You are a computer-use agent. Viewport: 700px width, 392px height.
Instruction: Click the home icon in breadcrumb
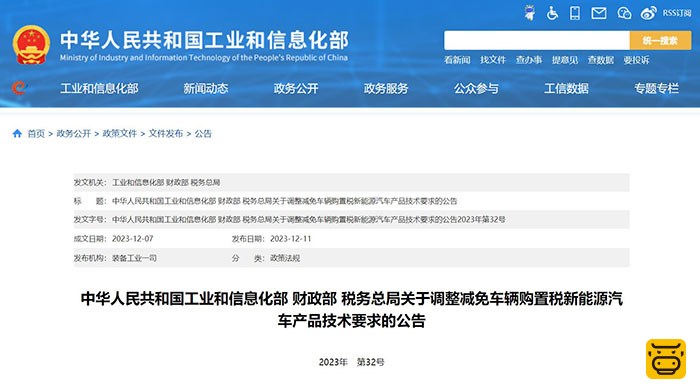pos(17,133)
